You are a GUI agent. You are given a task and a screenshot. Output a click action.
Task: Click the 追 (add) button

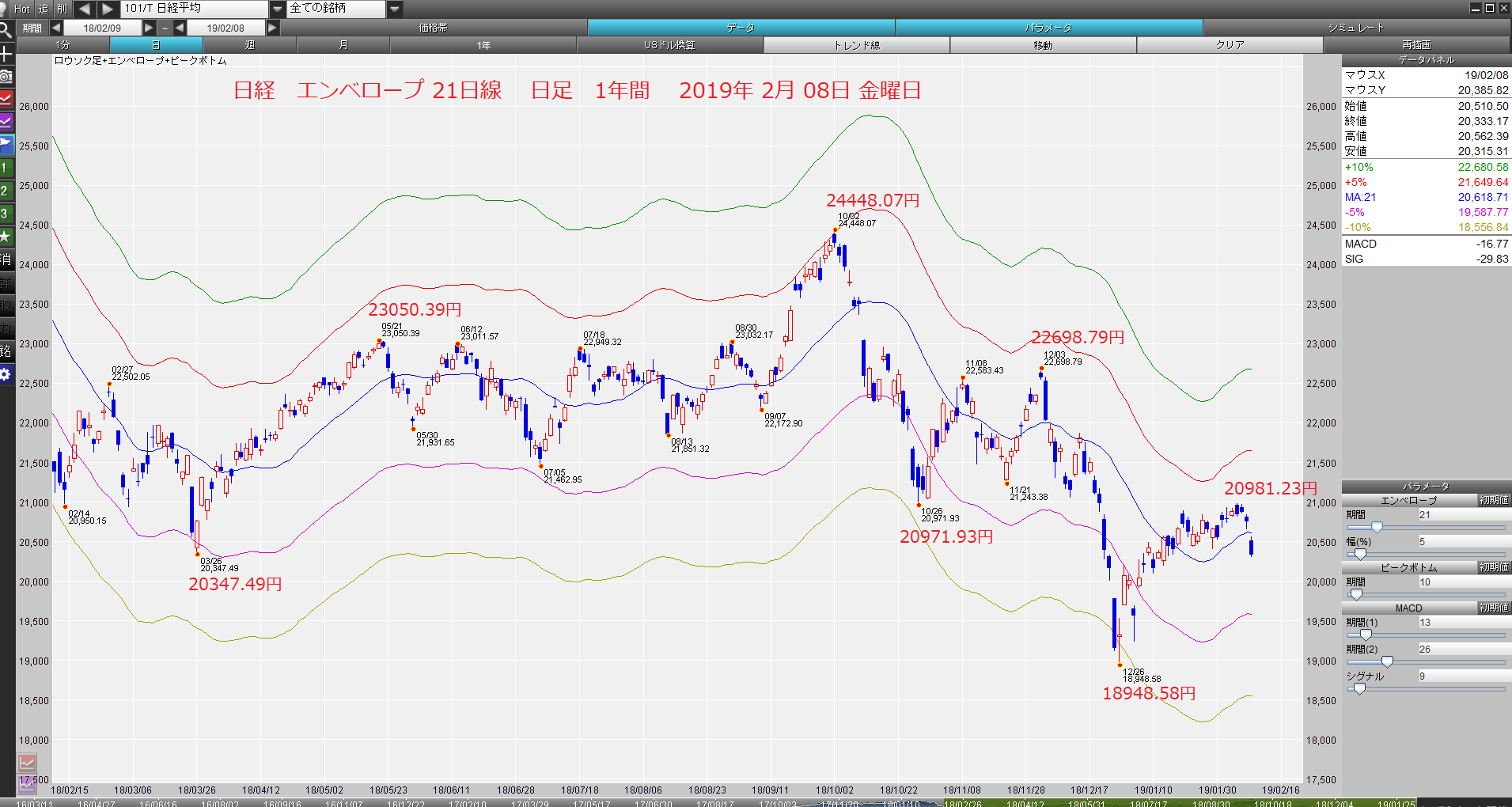pyautogui.click(x=43, y=9)
